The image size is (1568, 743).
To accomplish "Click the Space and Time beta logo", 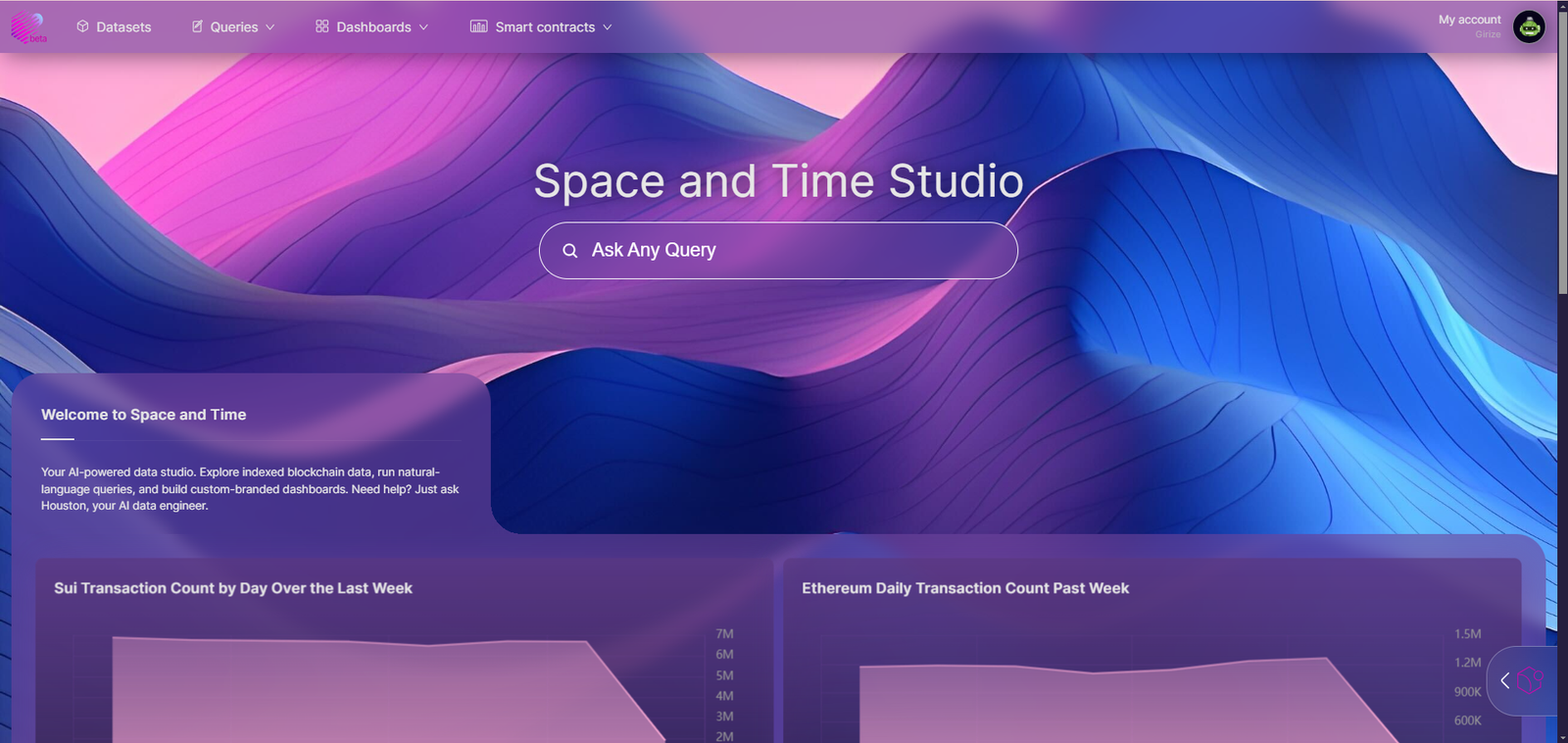I will click(28, 26).
